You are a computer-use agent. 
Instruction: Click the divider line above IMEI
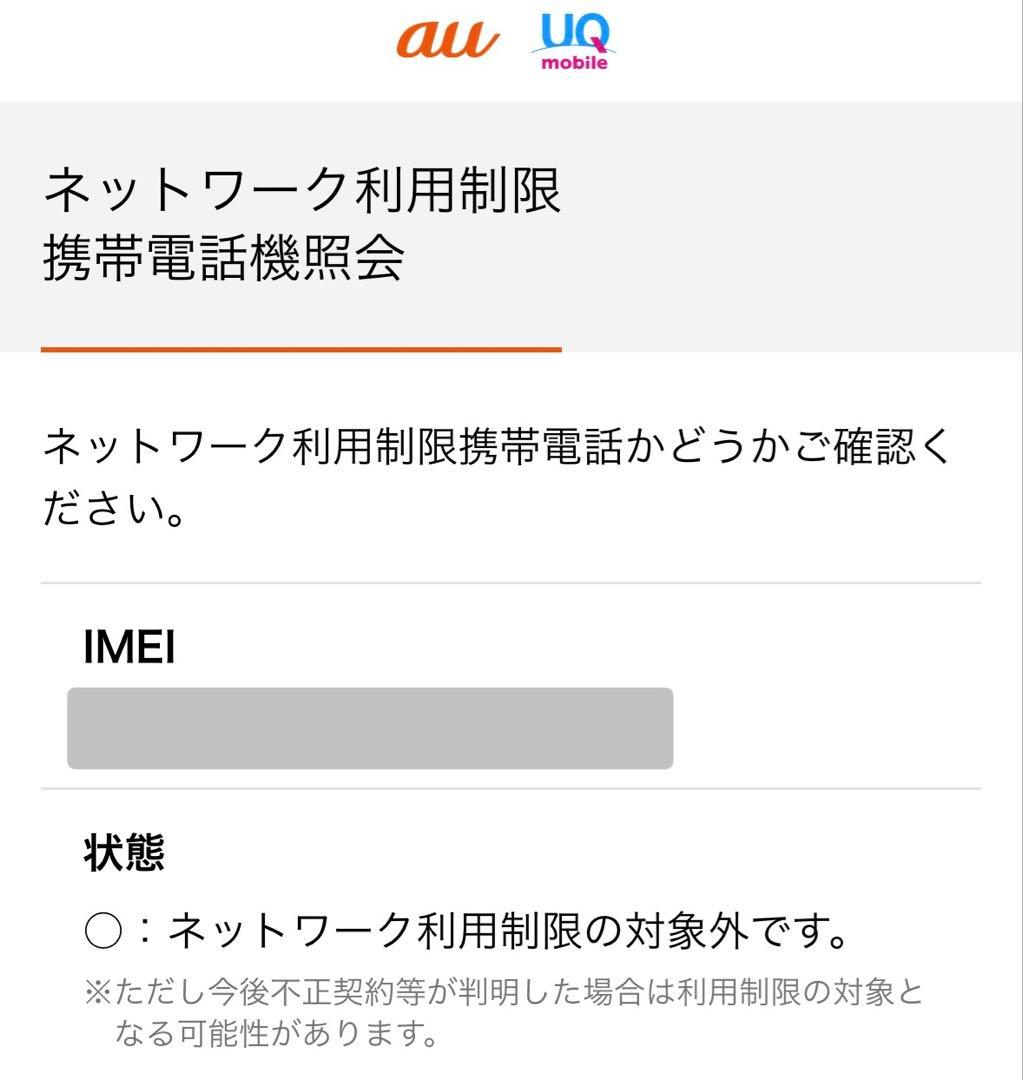point(510,583)
